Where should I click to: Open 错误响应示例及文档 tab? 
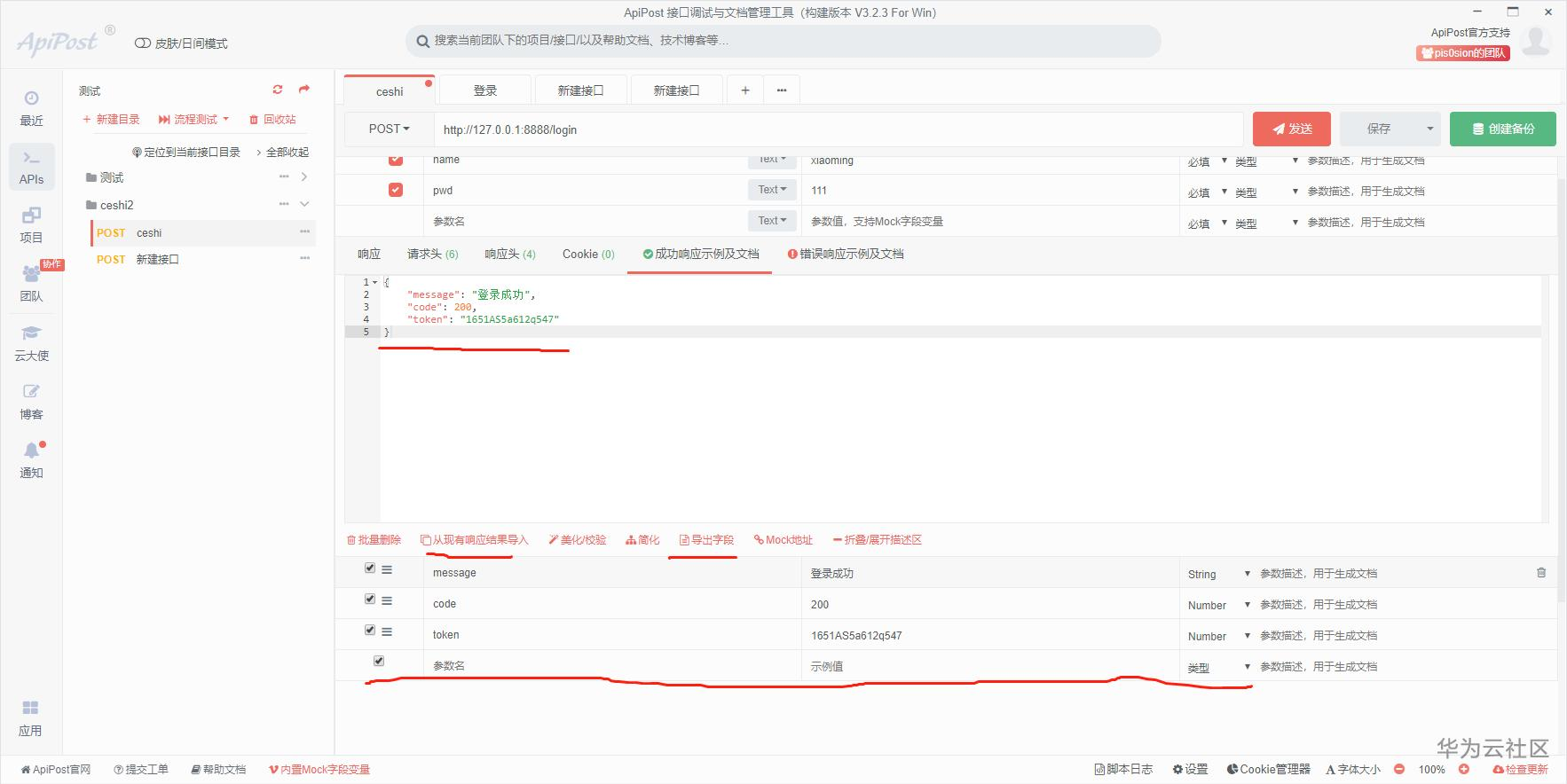(846, 254)
